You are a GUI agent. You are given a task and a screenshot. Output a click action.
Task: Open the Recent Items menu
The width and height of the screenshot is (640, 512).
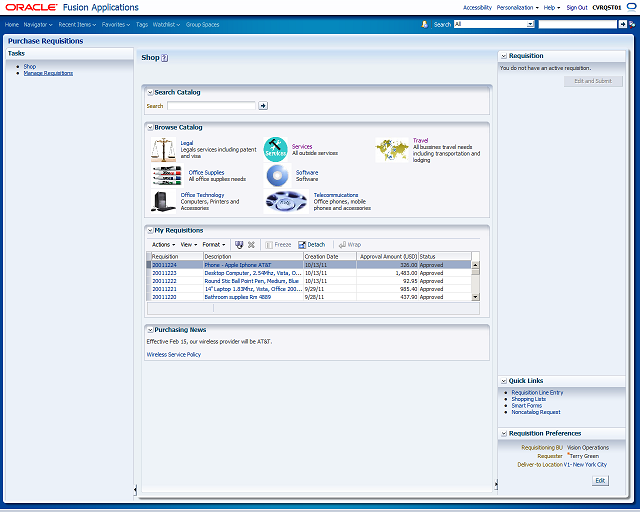(x=77, y=24)
